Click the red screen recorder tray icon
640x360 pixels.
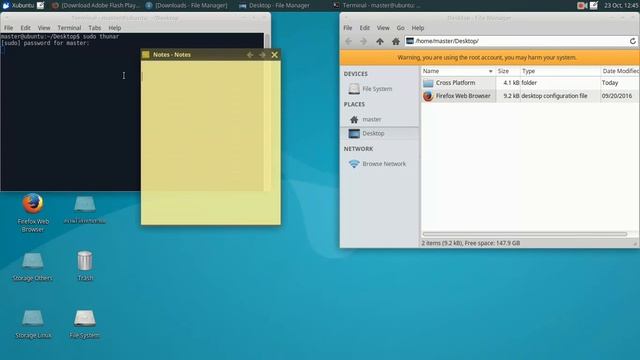pos(582,5)
